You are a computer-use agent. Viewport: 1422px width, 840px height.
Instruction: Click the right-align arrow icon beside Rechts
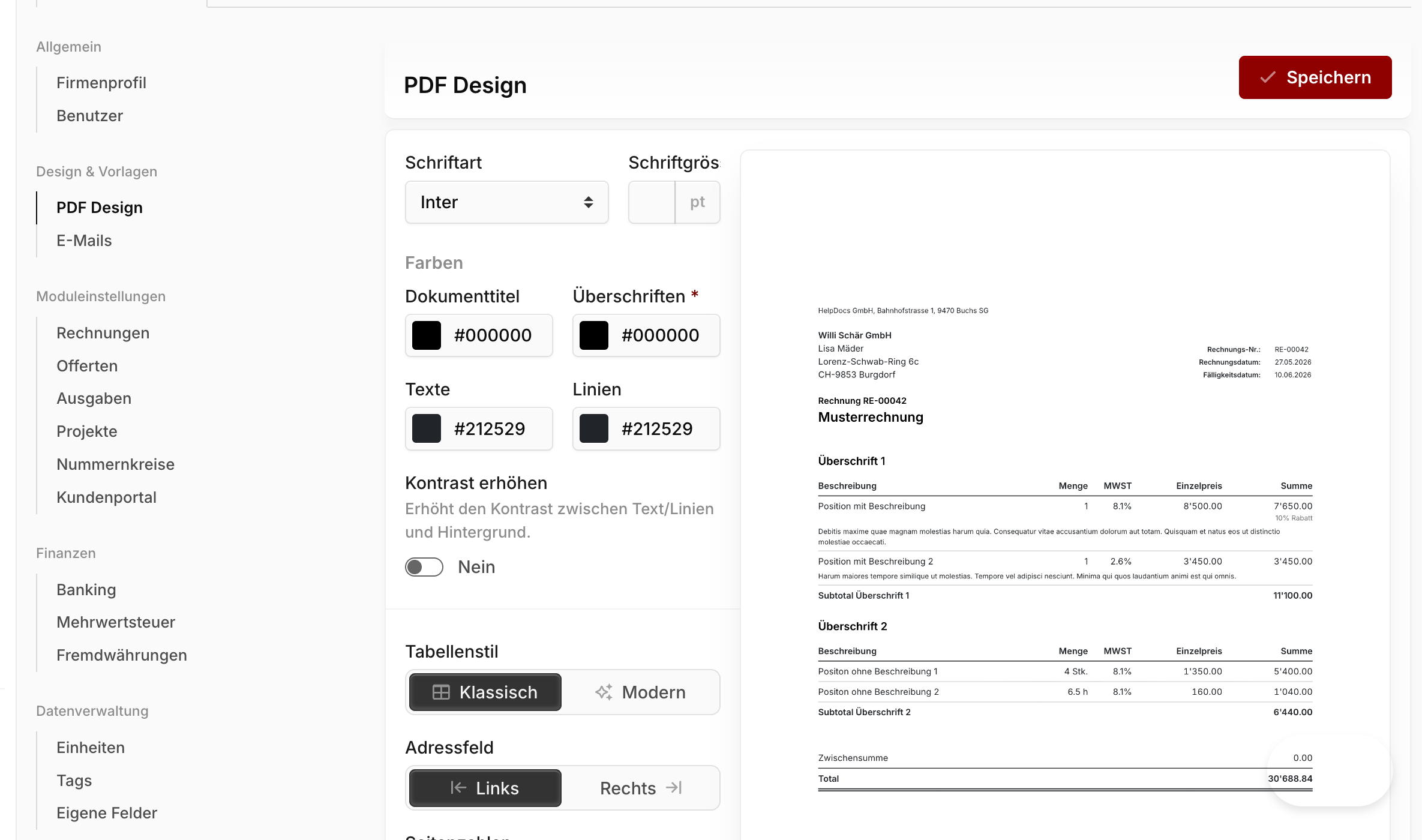[x=674, y=788]
